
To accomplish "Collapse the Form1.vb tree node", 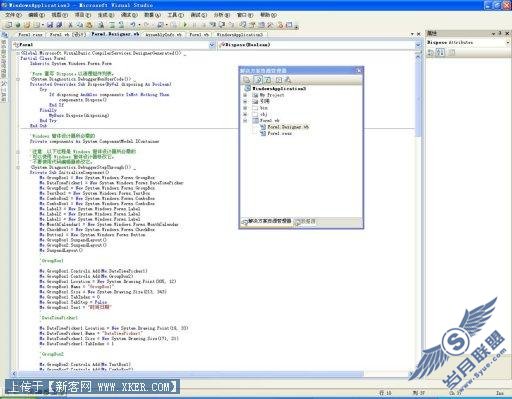I will 245,120.
